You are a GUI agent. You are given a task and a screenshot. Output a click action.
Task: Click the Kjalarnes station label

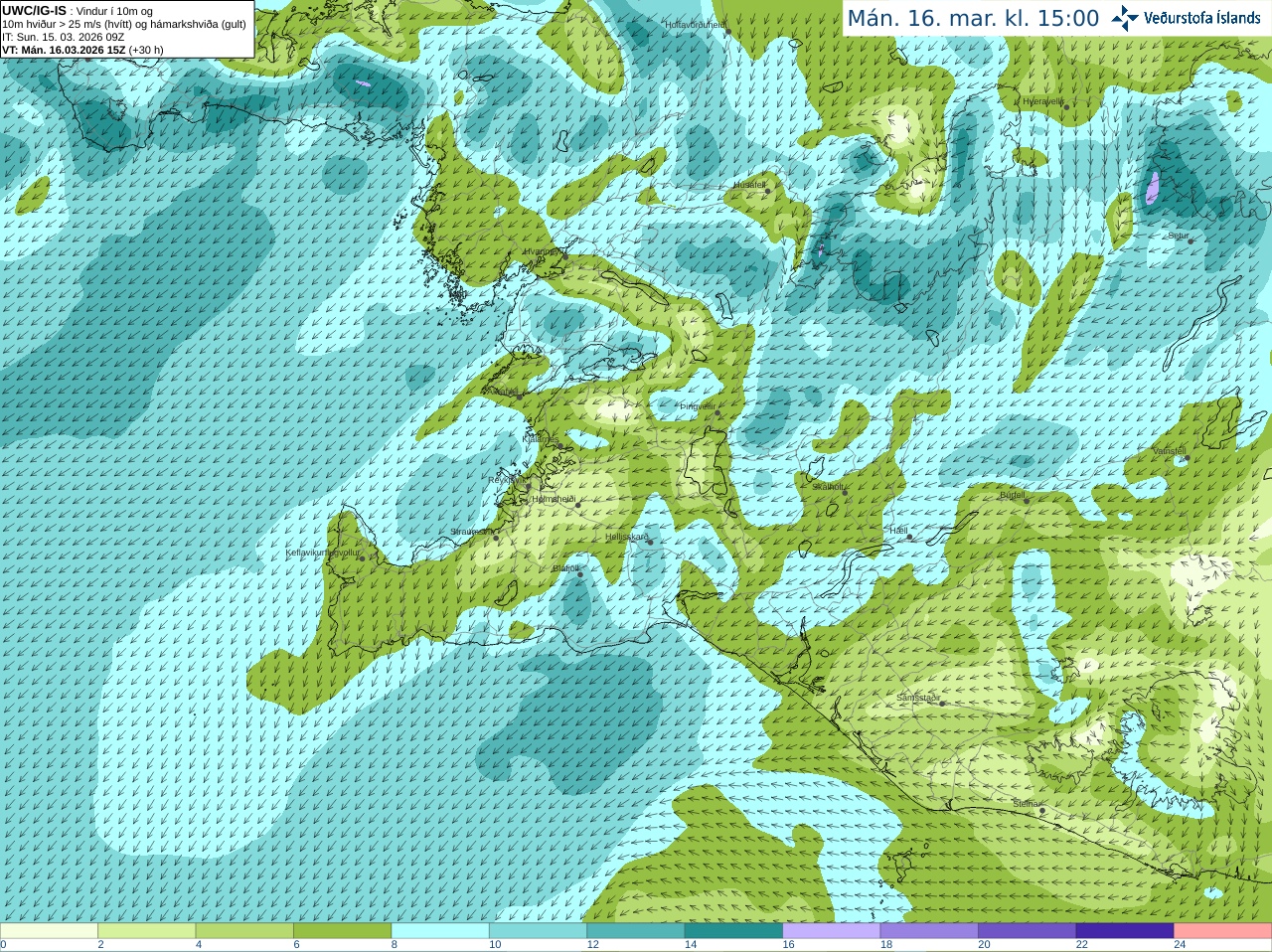[x=541, y=438]
